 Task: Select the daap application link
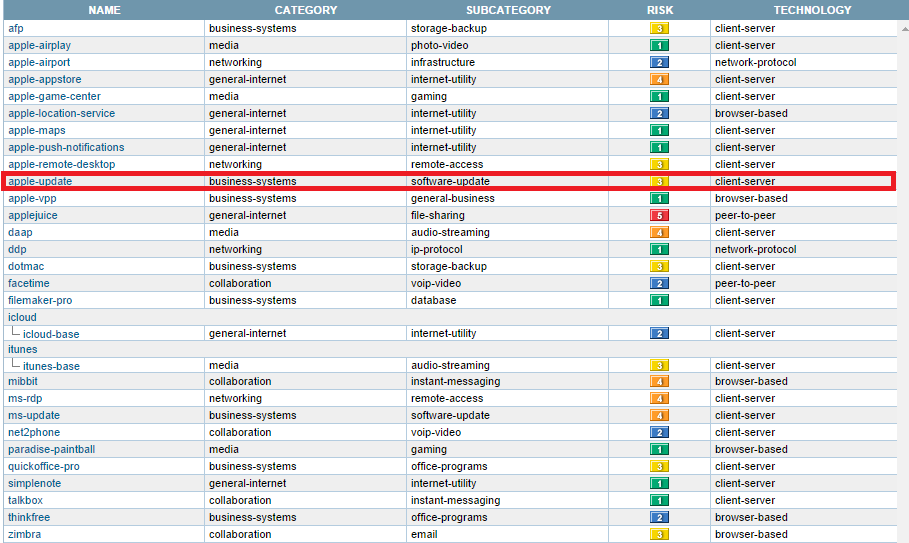coord(20,232)
